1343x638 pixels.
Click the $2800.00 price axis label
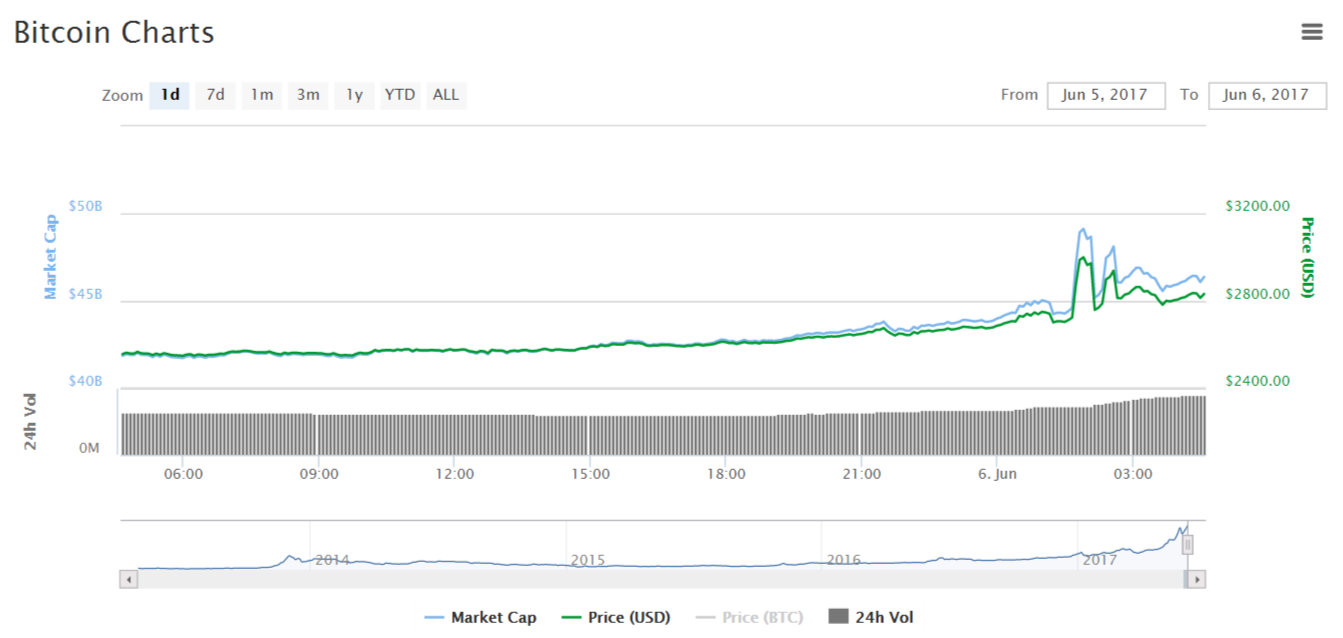click(x=1257, y=294)
